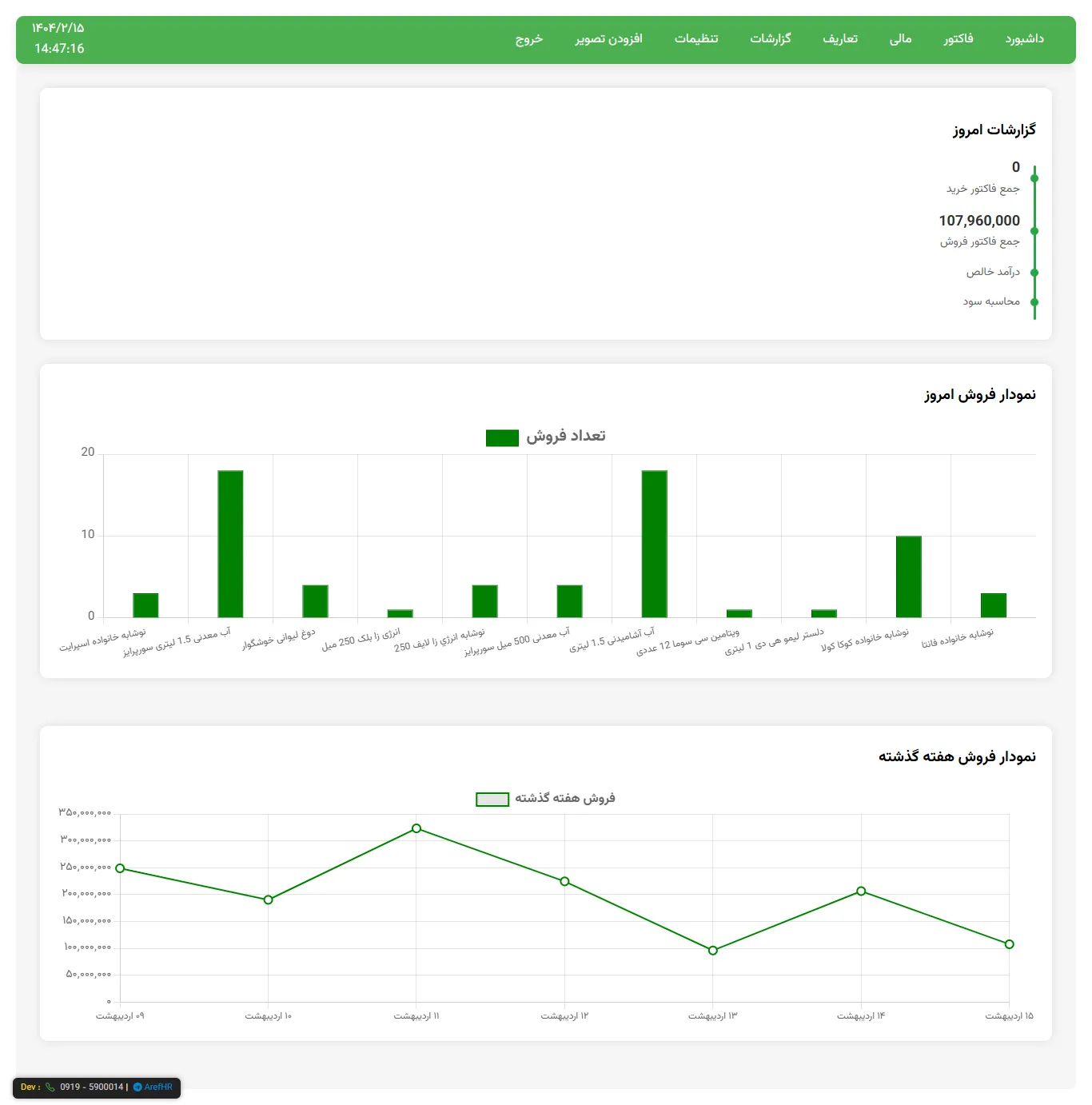The image size is (1092, 1105).
Task: Click the peak data point at ۱۱ اردیبهشت
Action: (416, 828)
